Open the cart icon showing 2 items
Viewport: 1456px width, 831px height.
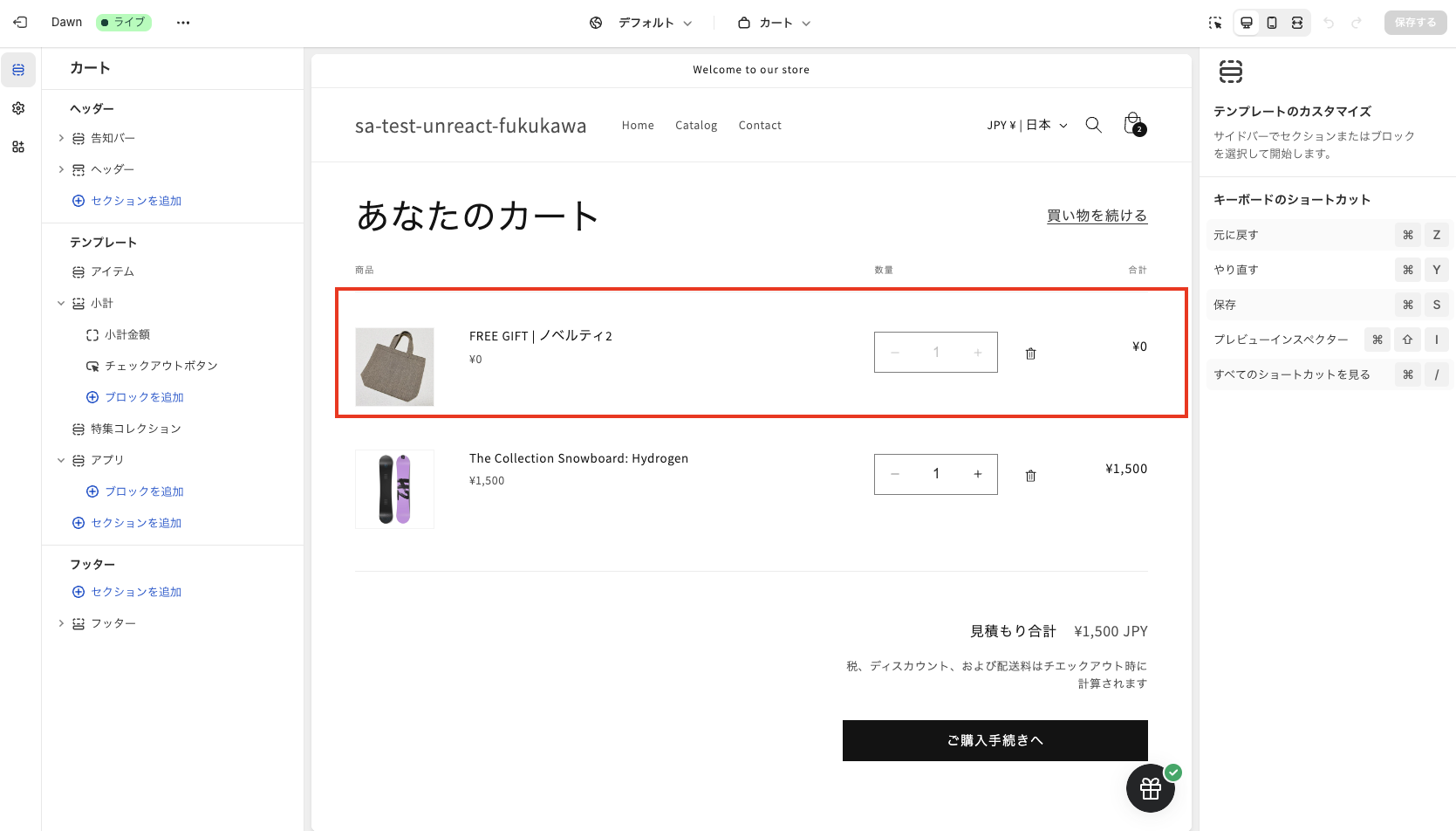pyautogui.click(x=1132, y=125)
